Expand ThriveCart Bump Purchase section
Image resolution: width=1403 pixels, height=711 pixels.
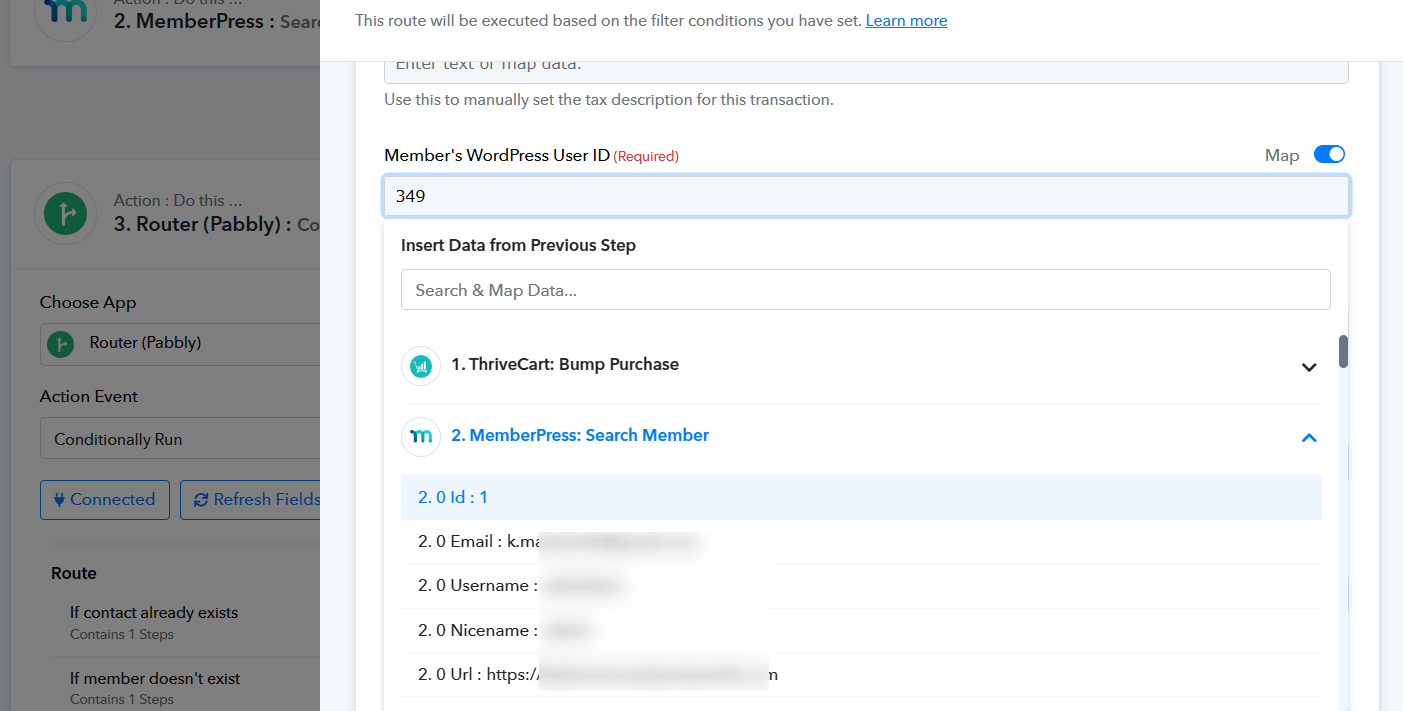(x=1308, y=367)
